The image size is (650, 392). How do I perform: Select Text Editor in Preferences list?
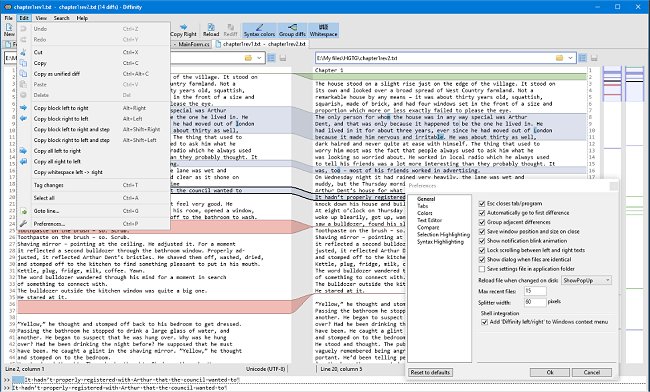[429, 220]
